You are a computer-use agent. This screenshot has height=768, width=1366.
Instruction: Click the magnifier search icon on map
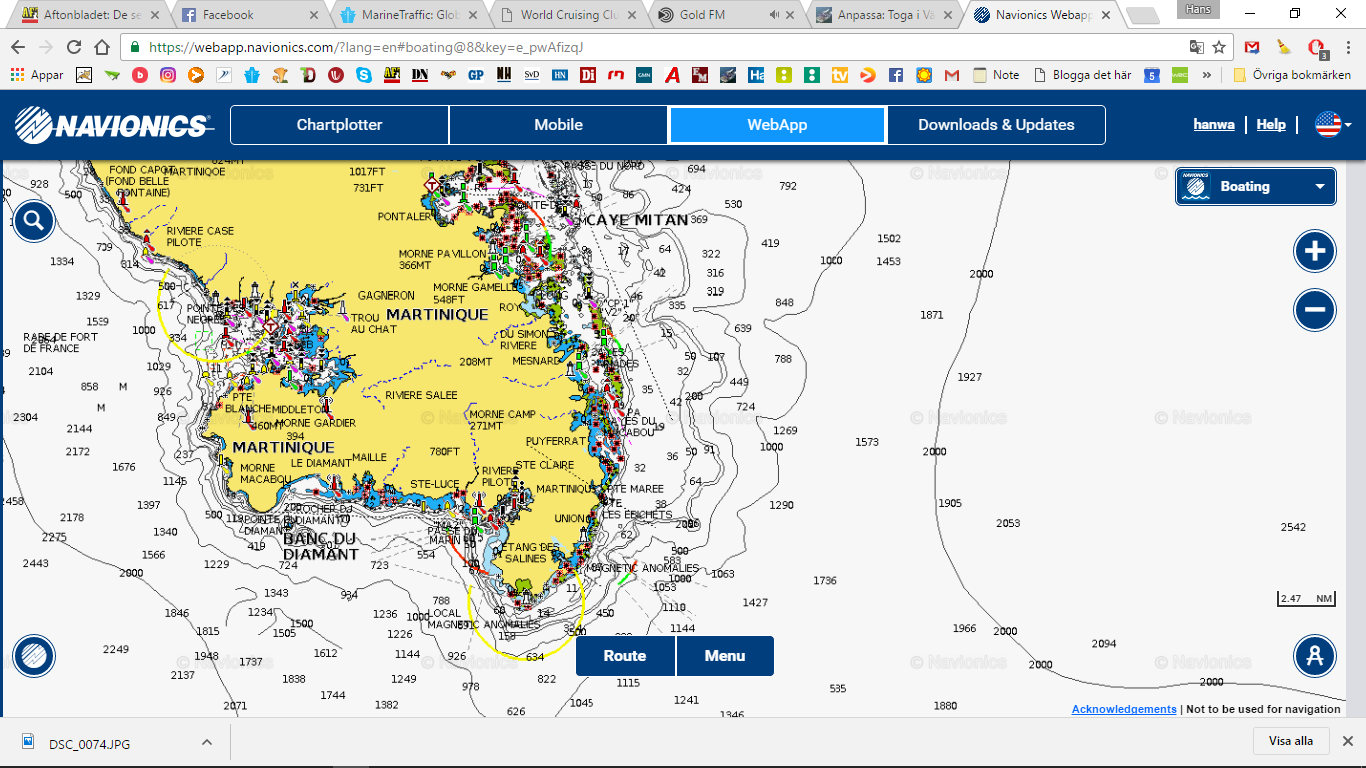[x=34, y=221]
